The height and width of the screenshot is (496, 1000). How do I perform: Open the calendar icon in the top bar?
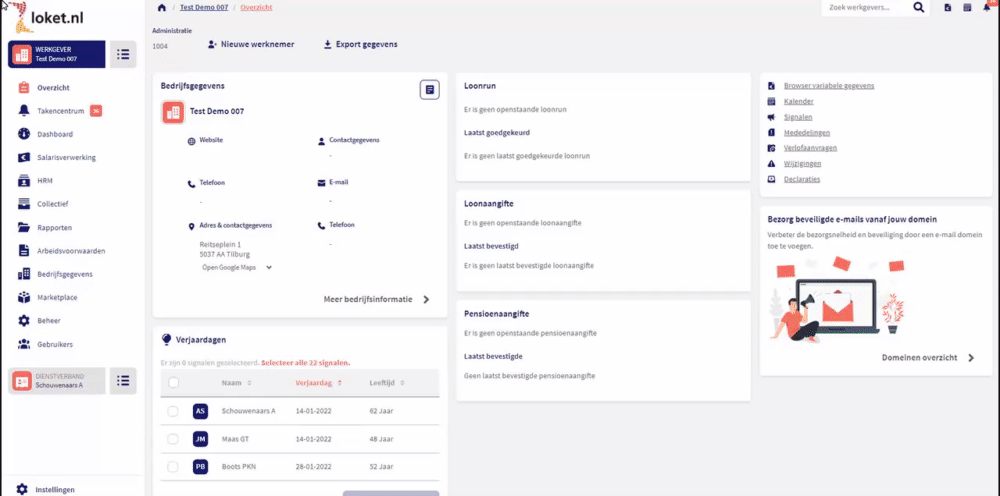pos(967,8)
